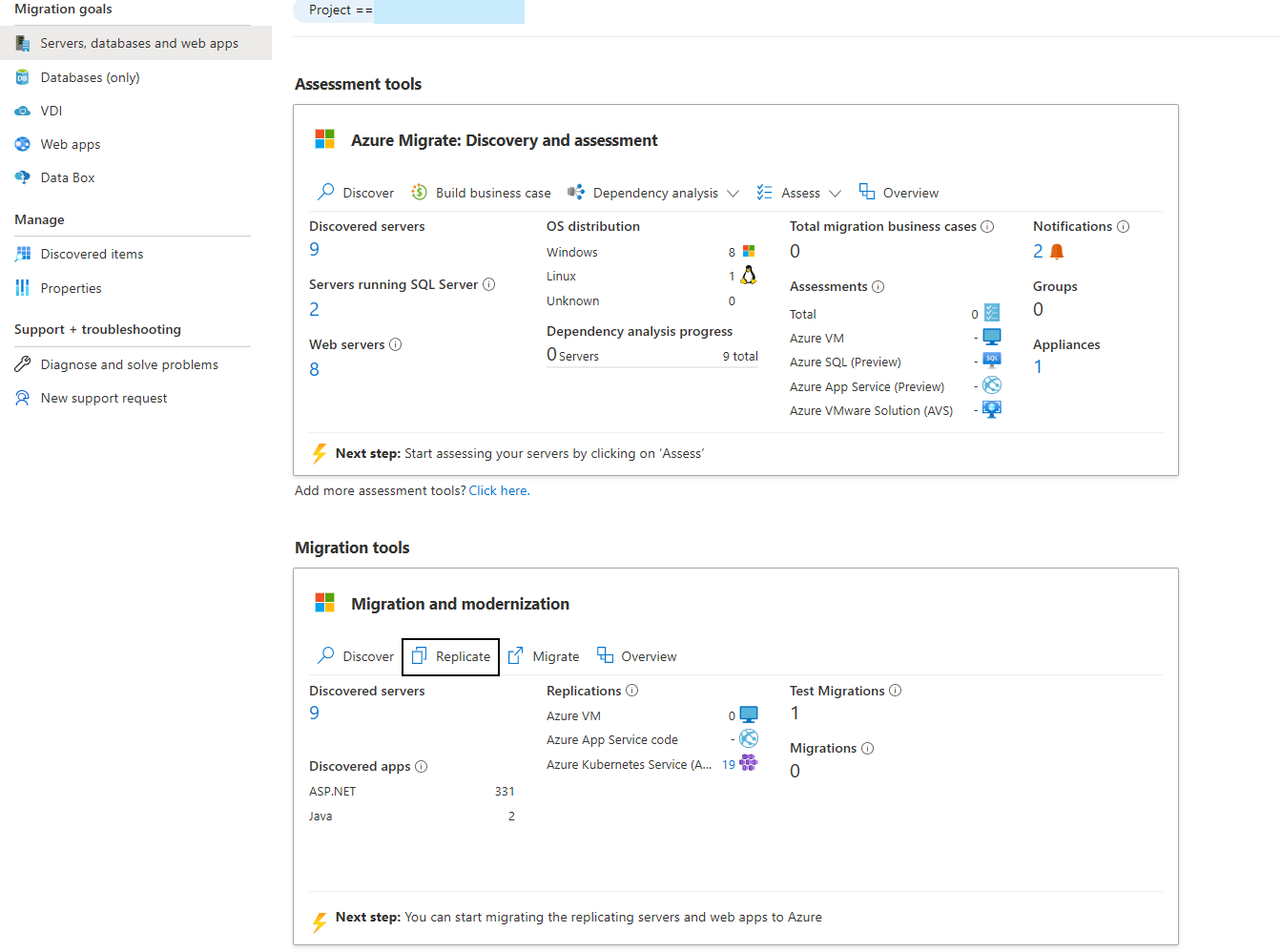Click the Azure VMware Solution (AVS) icon
Viewport: 1281px width, 952px height.
(x=992, y=408)
